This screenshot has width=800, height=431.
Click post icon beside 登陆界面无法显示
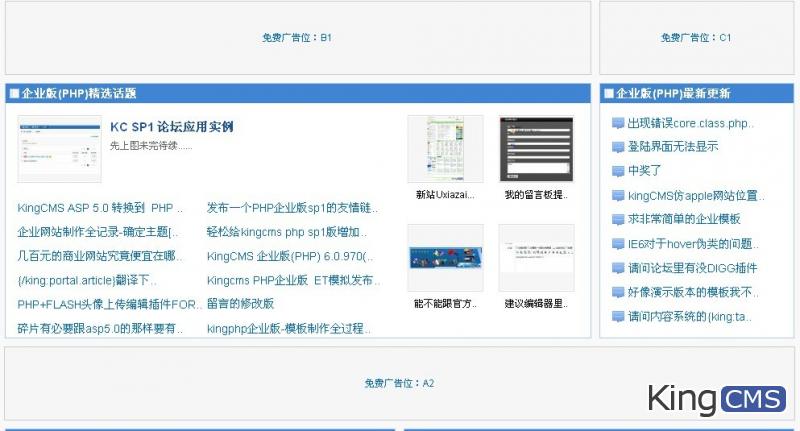click(x=618, y=147)
